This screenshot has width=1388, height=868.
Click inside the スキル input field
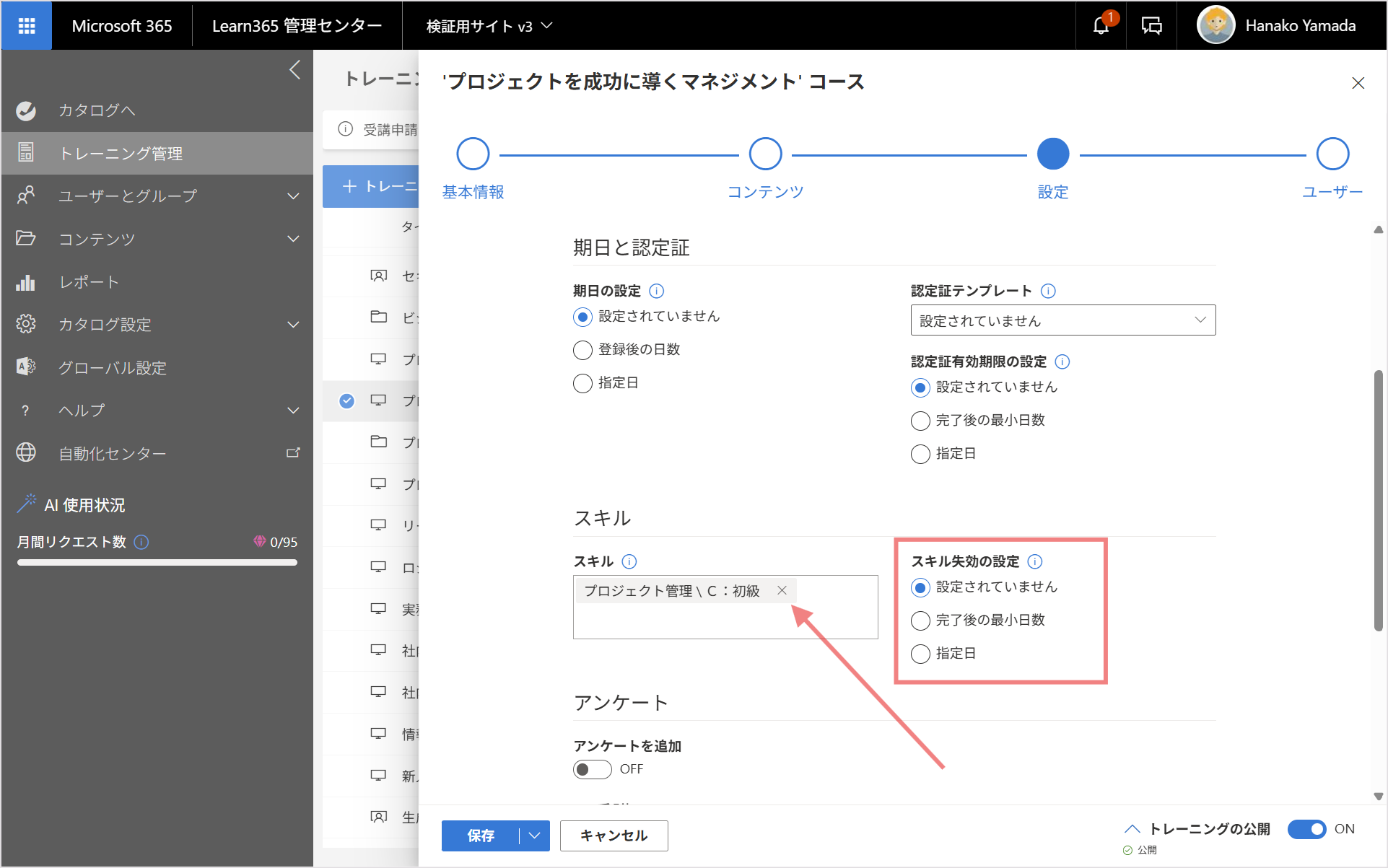(725, 618)
